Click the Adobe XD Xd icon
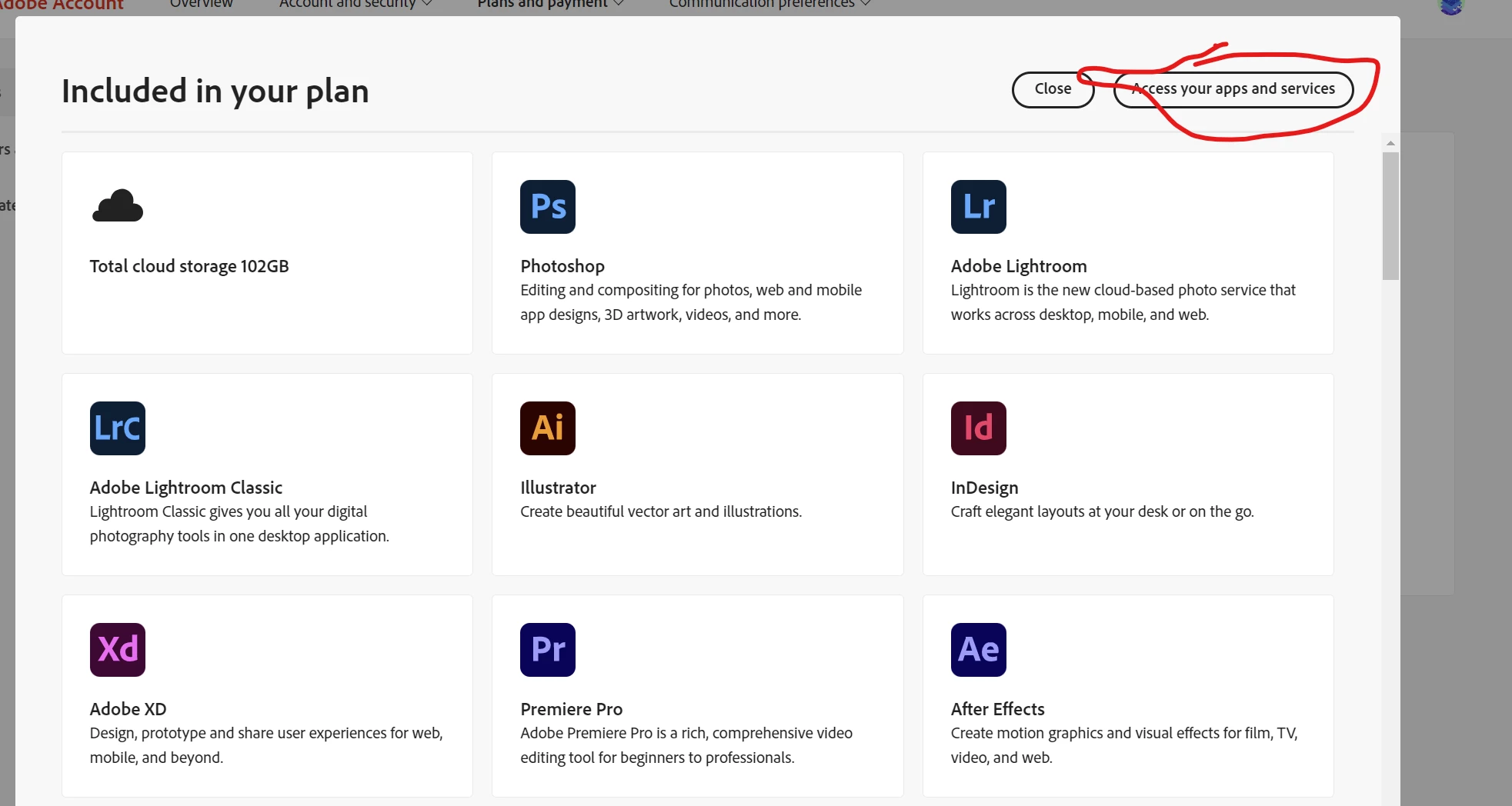 click(118, 650)
